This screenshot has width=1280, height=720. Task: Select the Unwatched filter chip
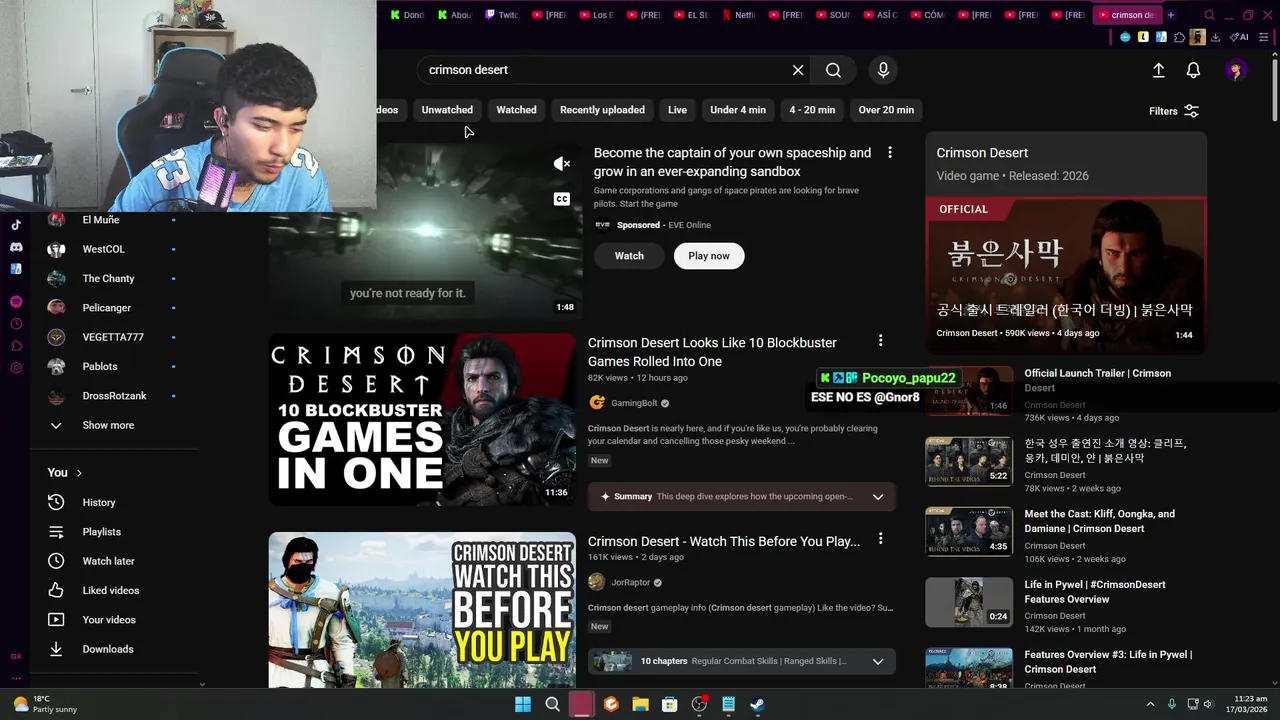(447, 110)
